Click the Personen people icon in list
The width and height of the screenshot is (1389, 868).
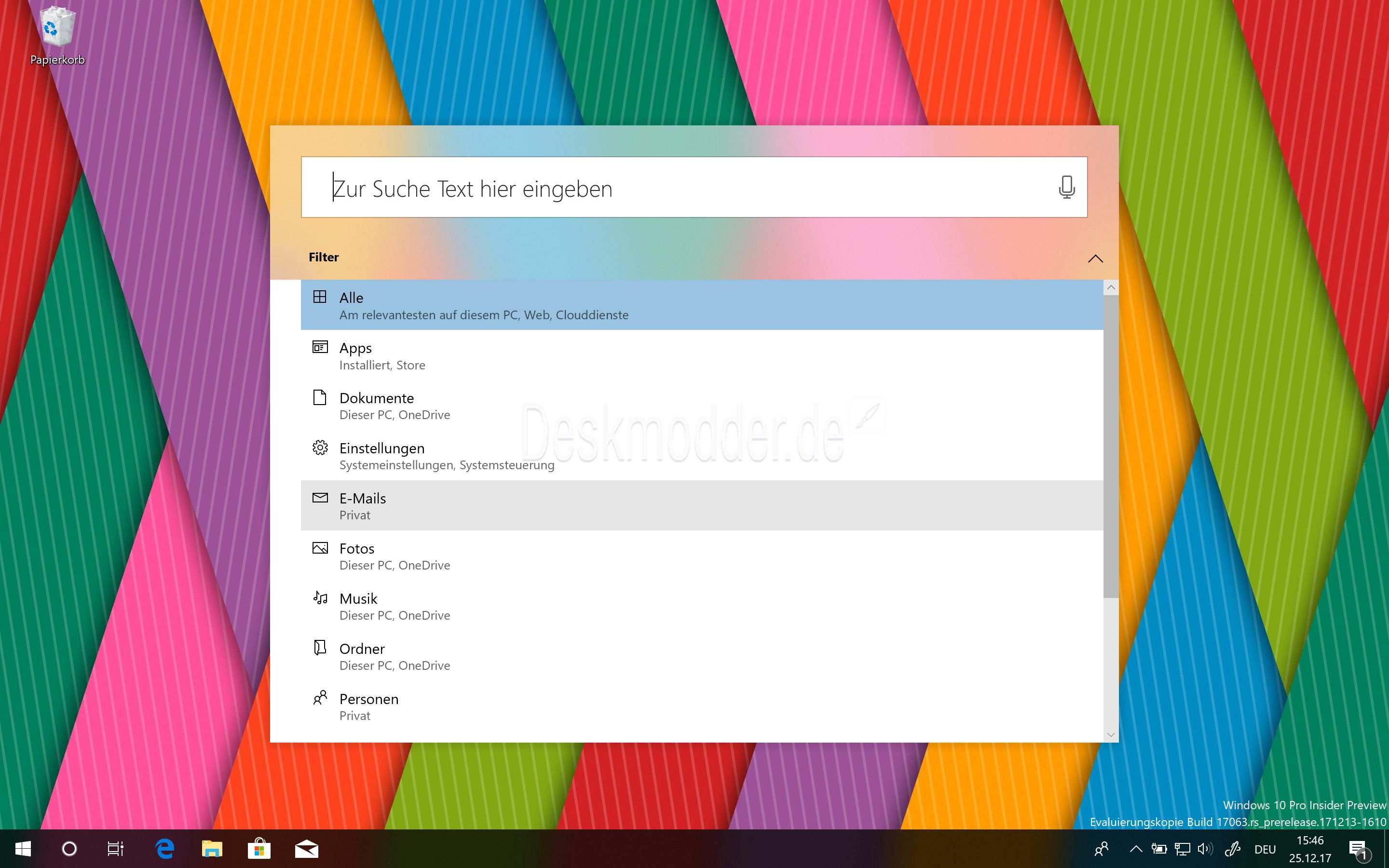click(x=320, y=697)
